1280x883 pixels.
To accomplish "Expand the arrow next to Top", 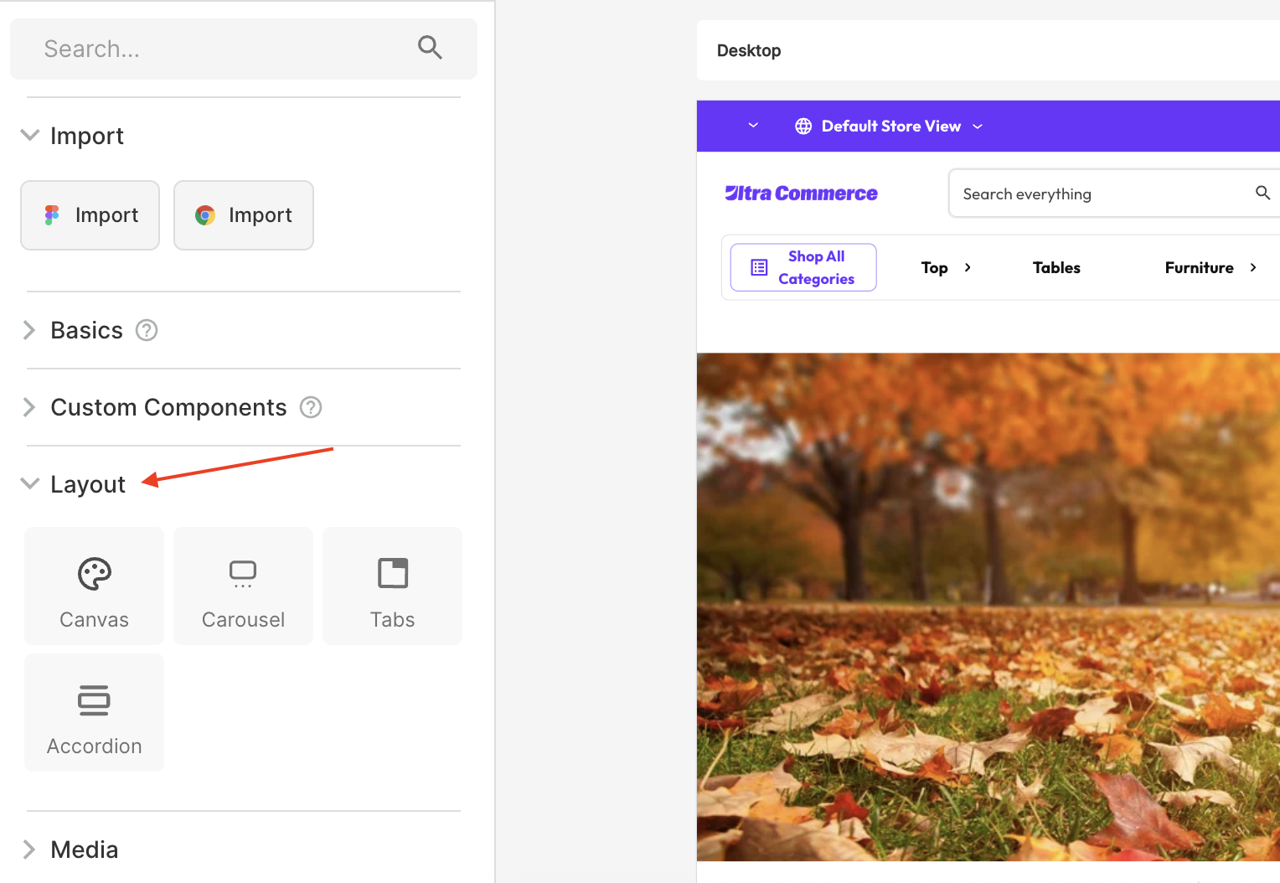I will pos(967,267).
